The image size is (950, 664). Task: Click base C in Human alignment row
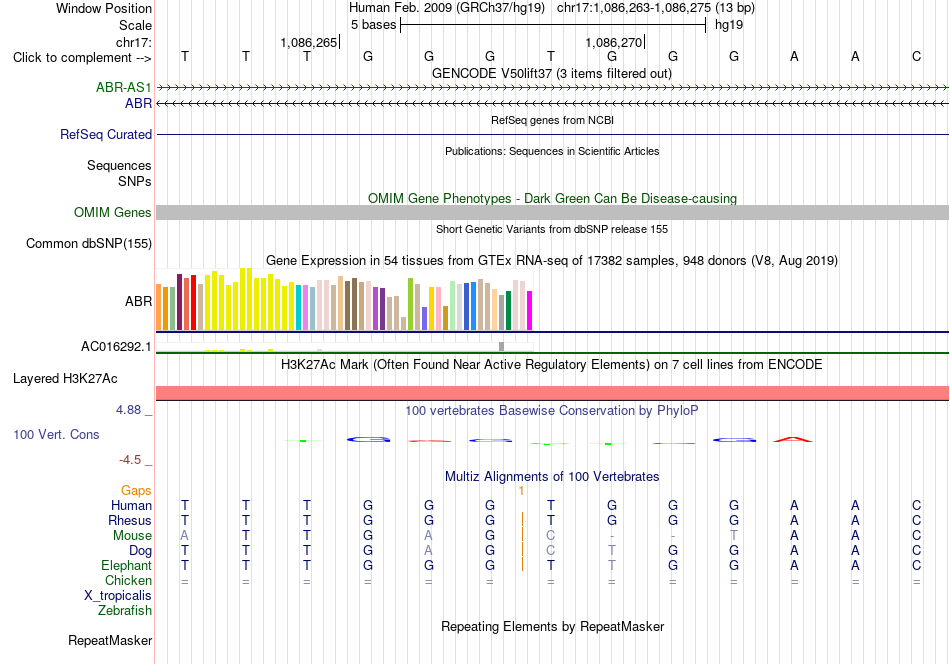point(916,505)
